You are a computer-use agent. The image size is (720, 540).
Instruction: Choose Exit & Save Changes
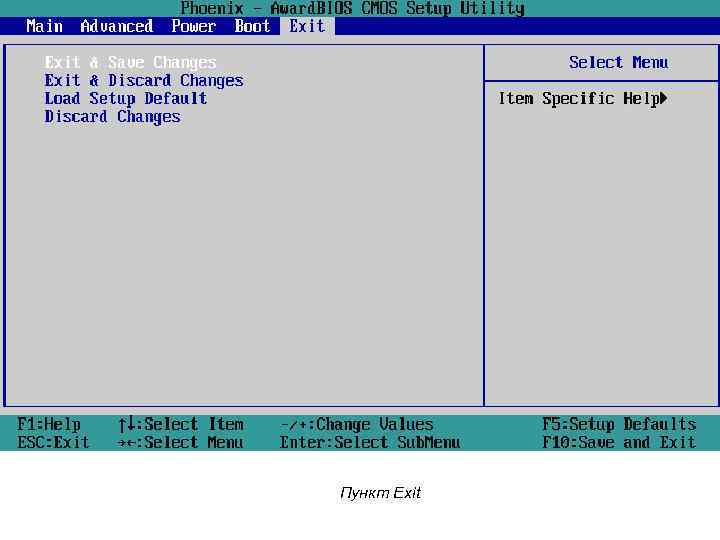(x=130, y=62)
